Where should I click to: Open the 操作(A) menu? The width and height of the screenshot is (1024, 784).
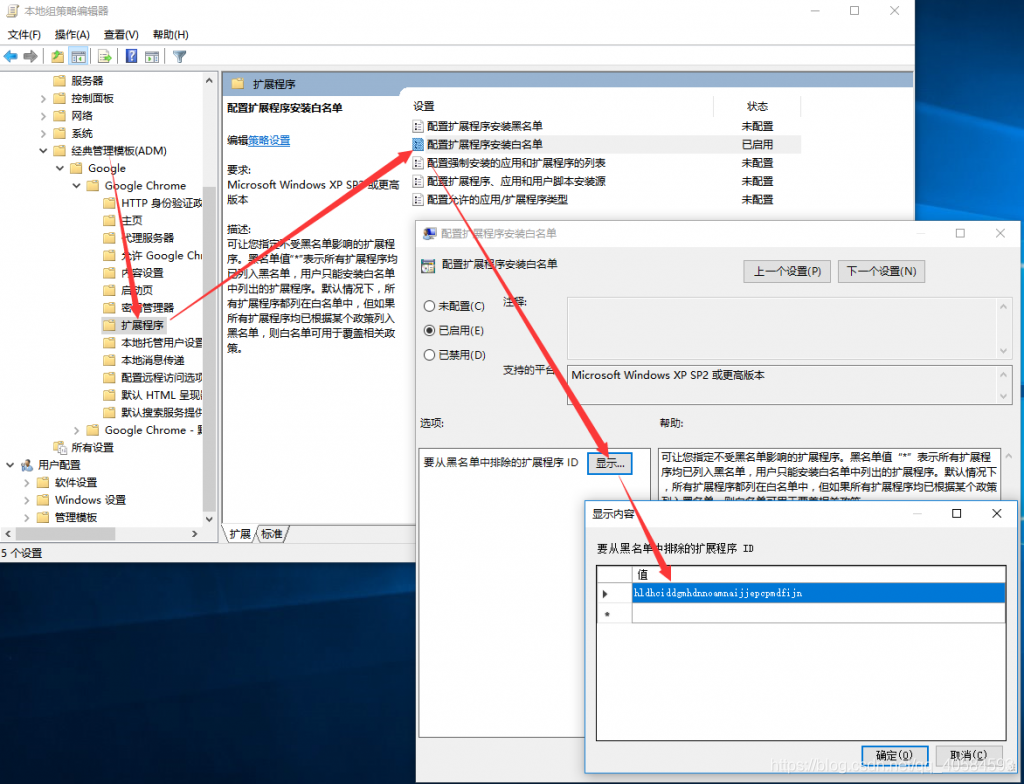point(72,35)
